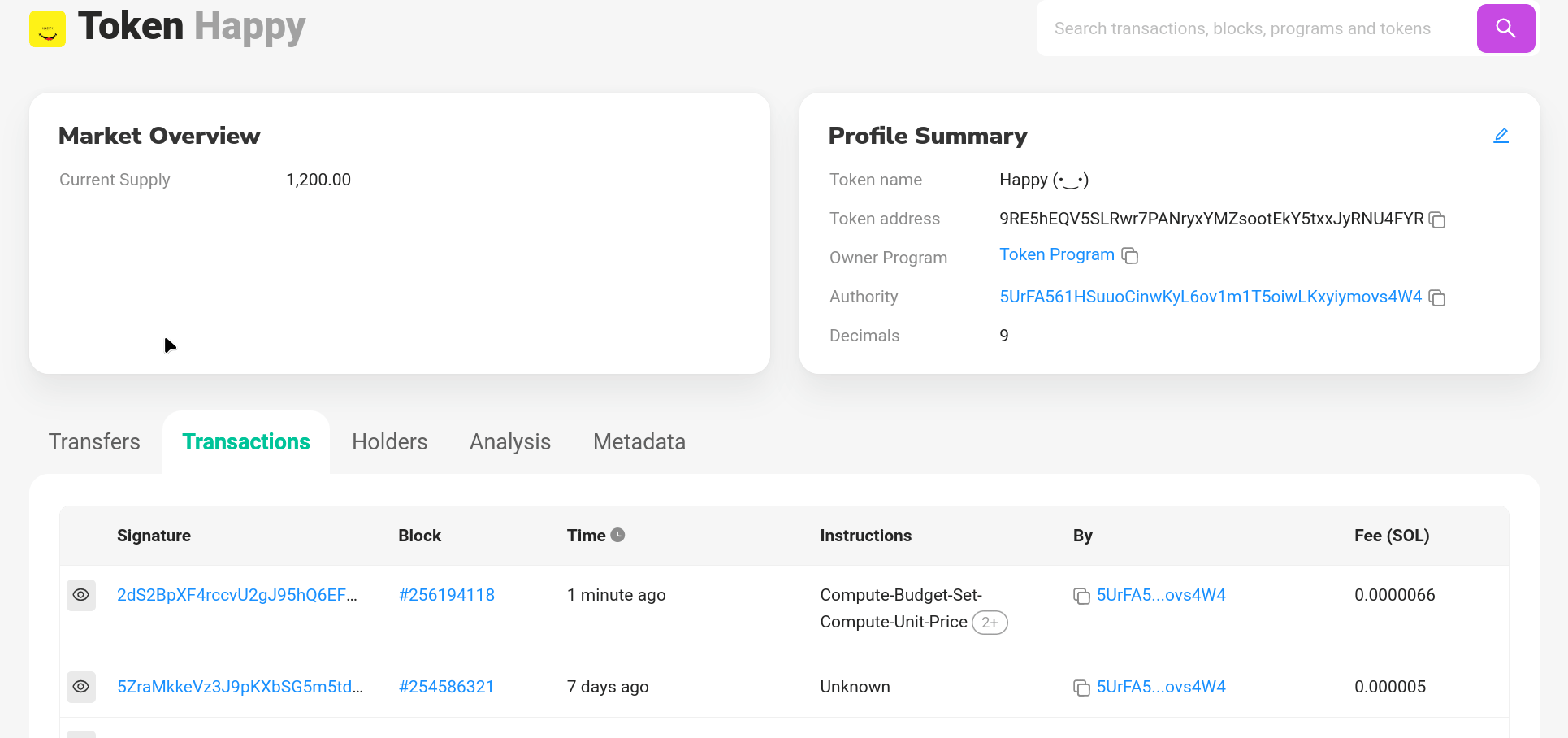The image size is (1568, 738).
Task: Select the Analysis tab
Action: click(509, 442)
